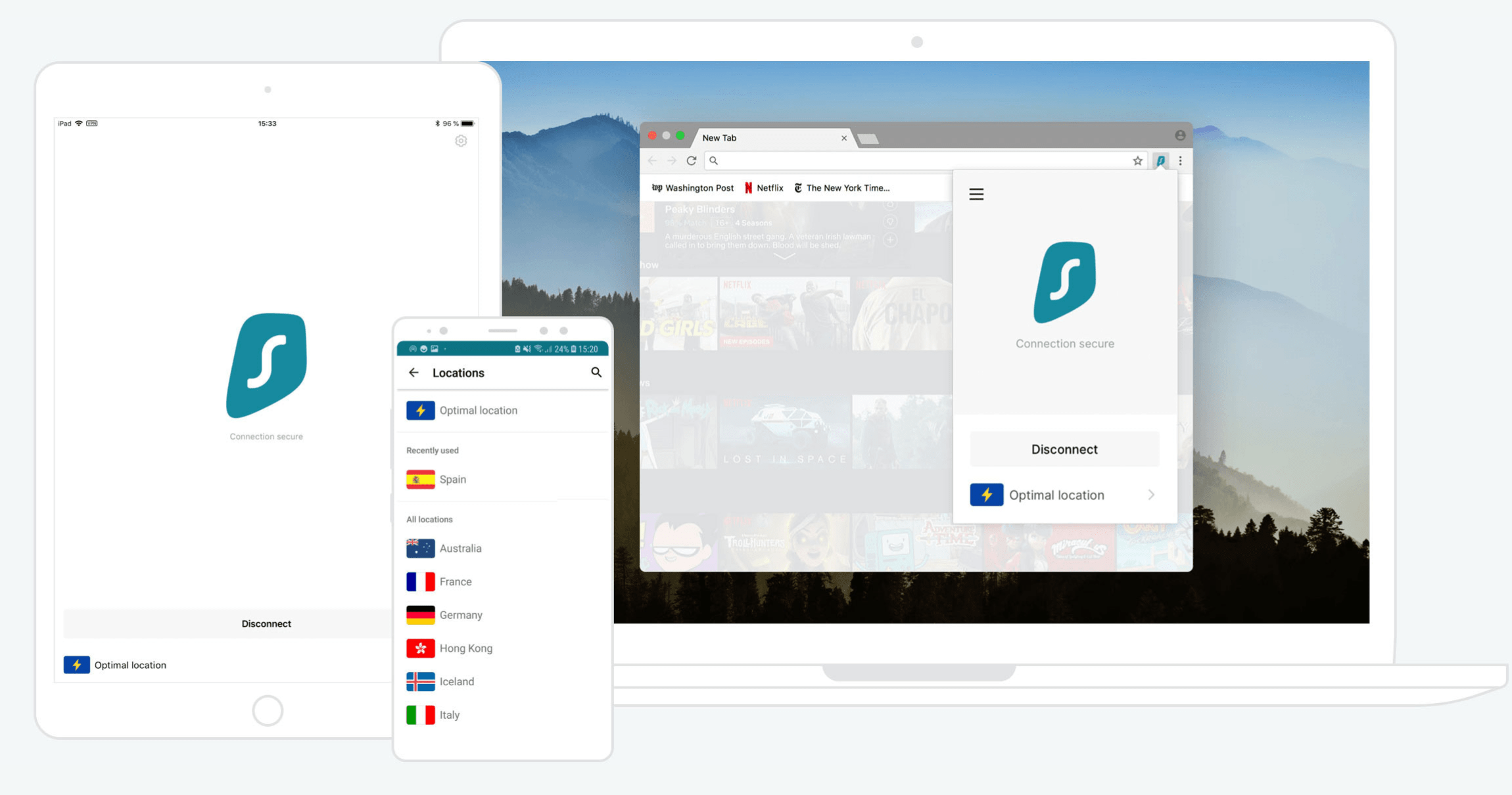Click Disconnect in extension popup
Screen dimensions: 1512x795
(x=1064, y=449)
